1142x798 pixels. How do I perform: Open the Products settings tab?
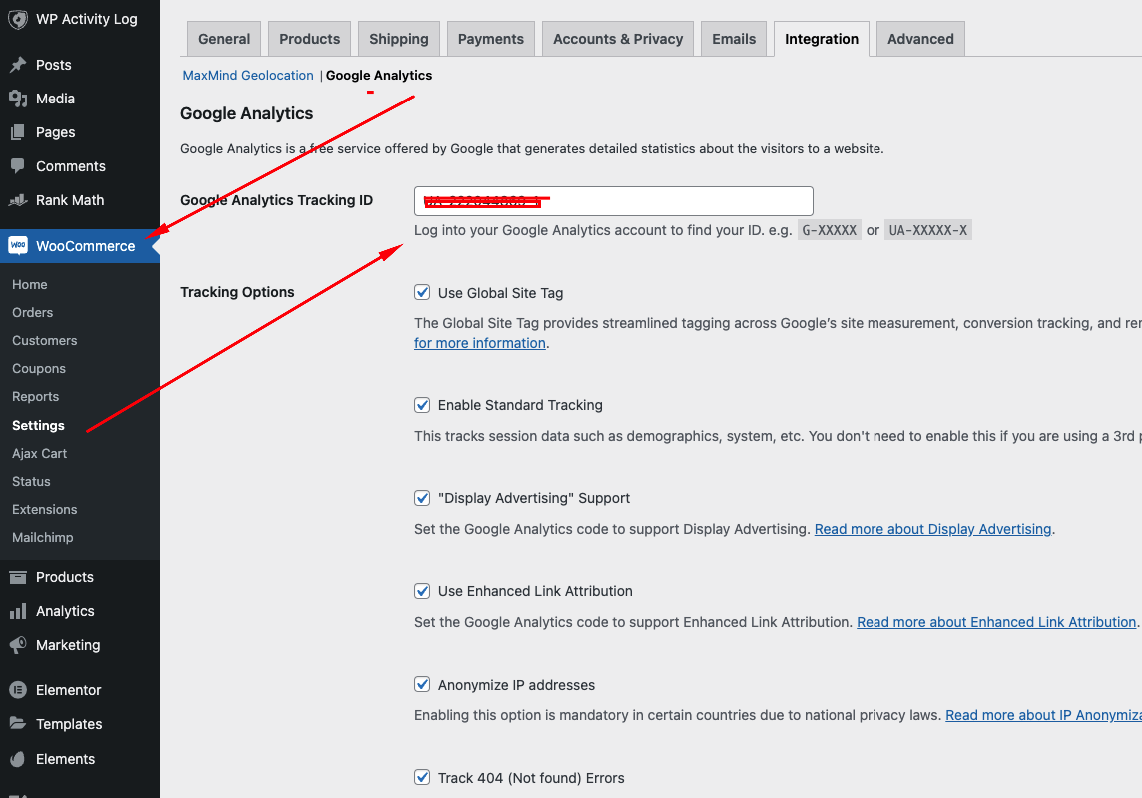coord(310,39)
